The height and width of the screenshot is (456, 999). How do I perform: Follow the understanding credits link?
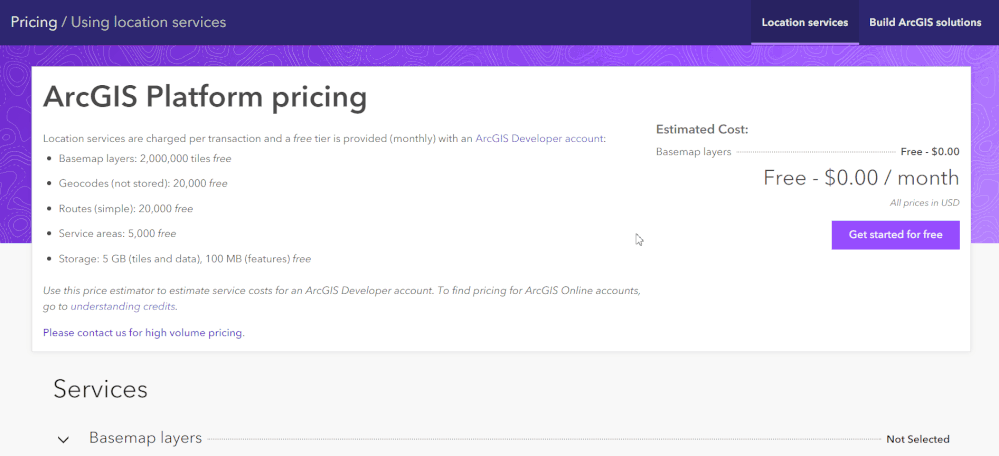tap(123, 306)
